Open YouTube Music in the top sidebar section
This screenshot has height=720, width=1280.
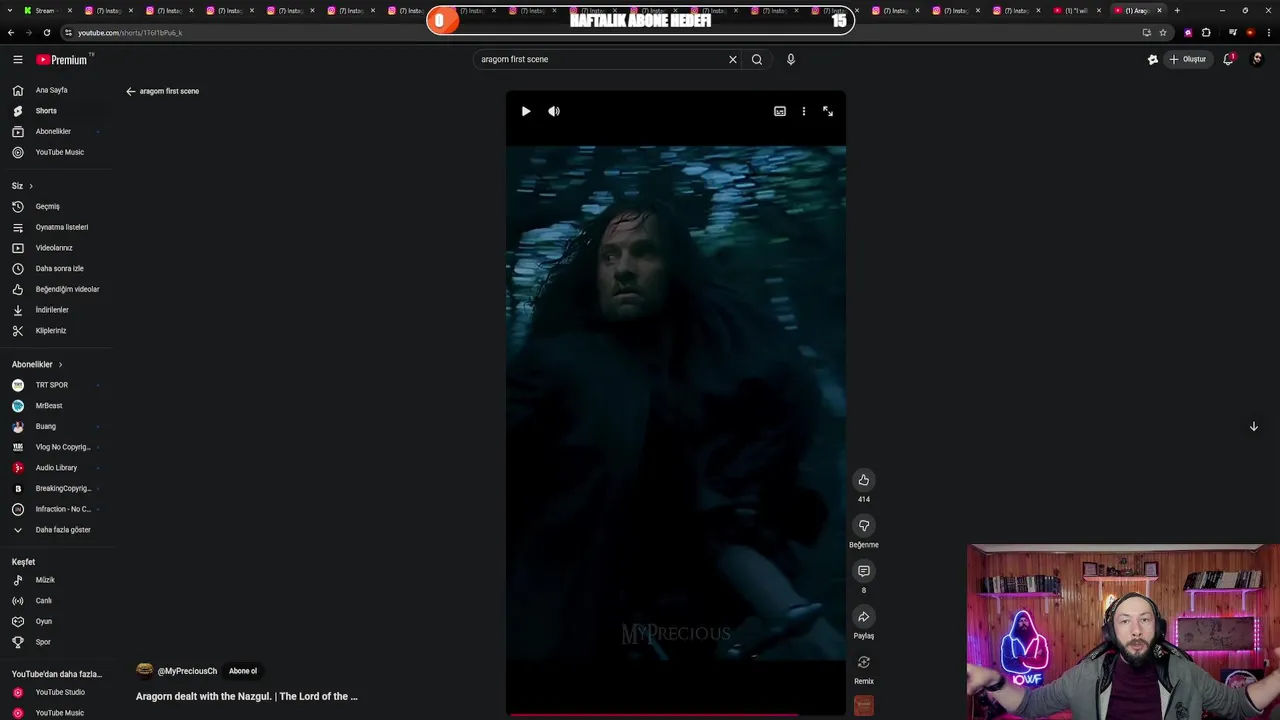(55, 152)
